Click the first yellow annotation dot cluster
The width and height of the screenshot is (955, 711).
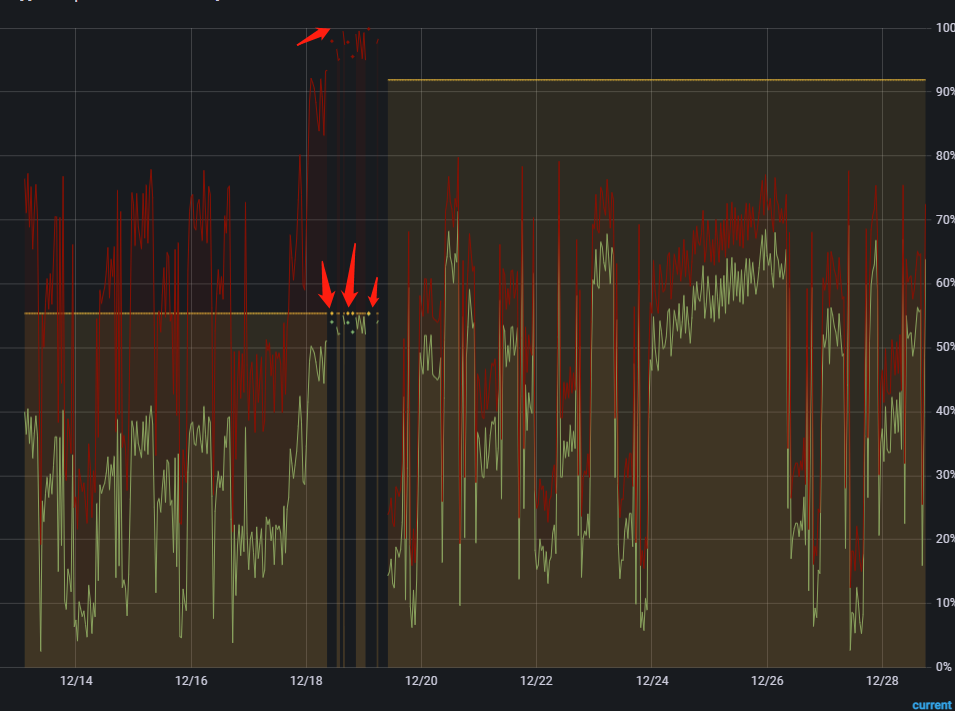tap(331, 313)
